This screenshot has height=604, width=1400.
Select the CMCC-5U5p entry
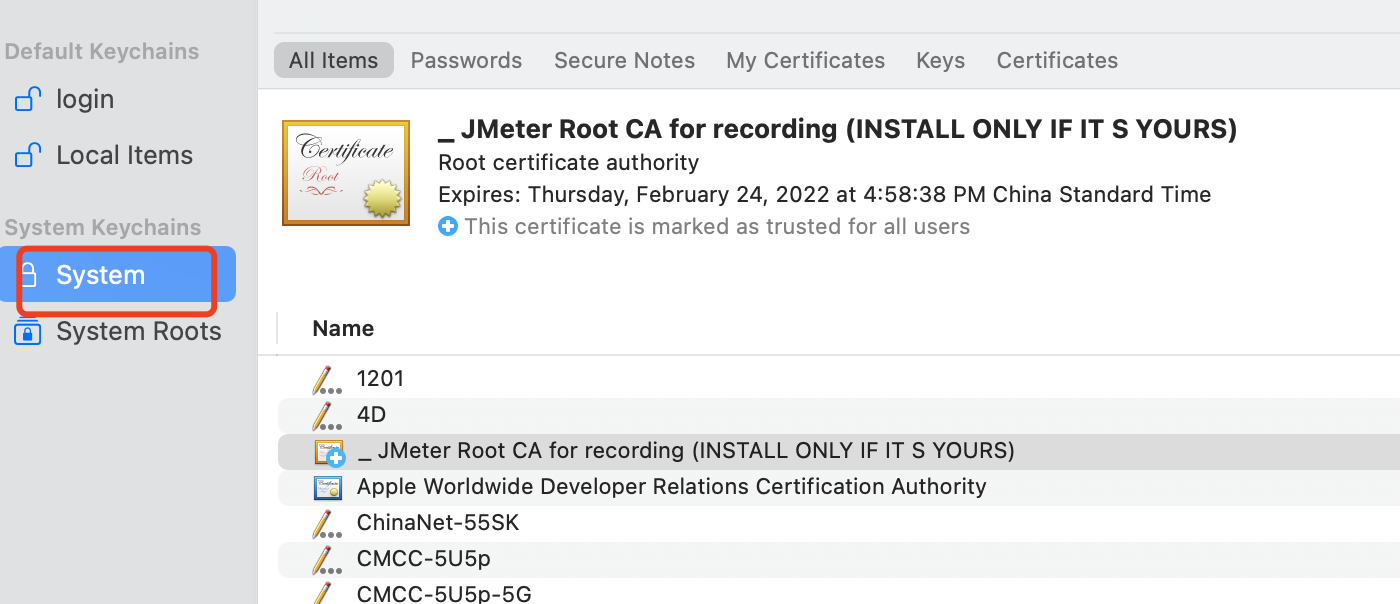[x=424, y=558]
